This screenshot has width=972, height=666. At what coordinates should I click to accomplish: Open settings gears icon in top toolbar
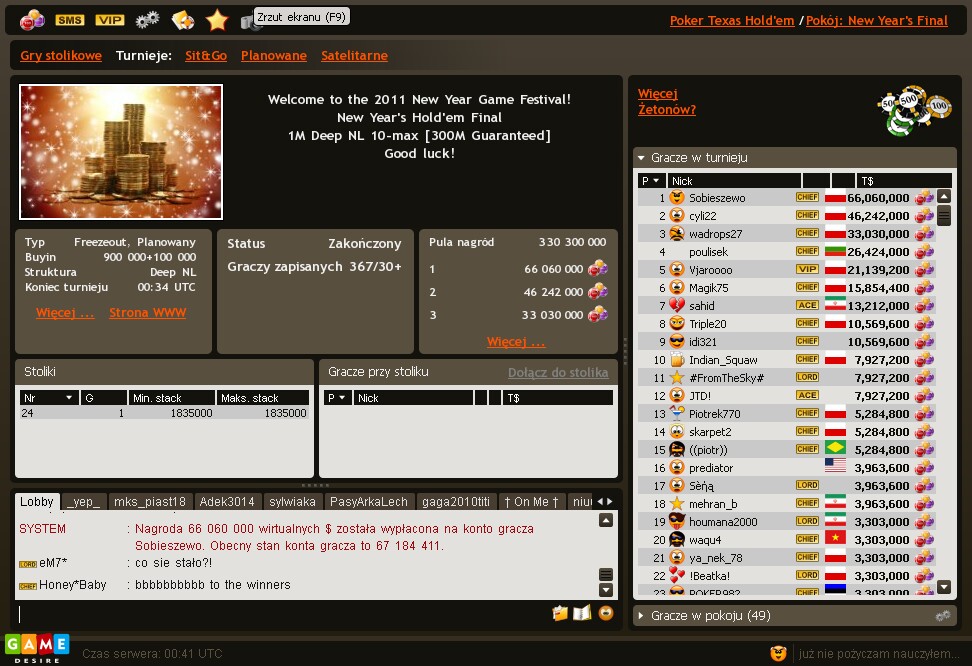(147, 20)
